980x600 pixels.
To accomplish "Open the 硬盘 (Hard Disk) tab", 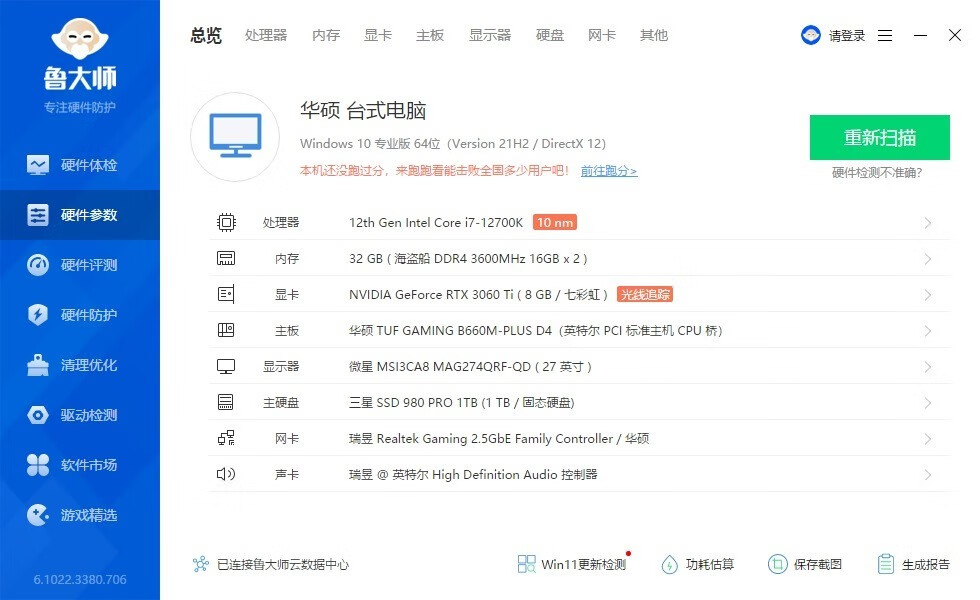I will (549, 35).
